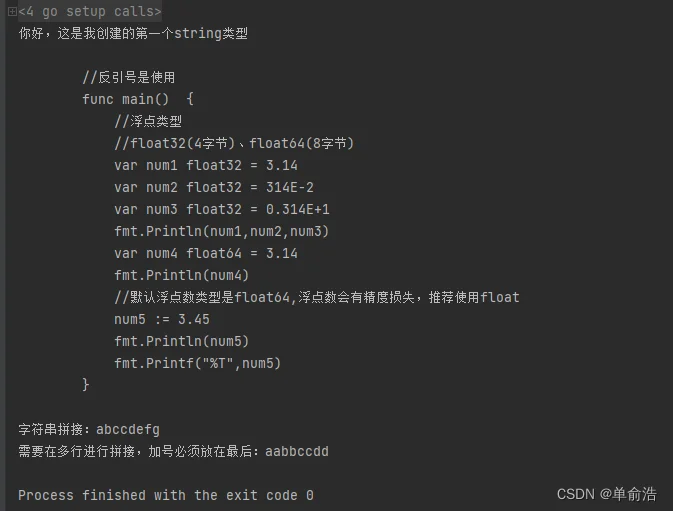Expand the folded go setup calls plus icon
Viewport: 673px width, 511px height.
(8, 11)
